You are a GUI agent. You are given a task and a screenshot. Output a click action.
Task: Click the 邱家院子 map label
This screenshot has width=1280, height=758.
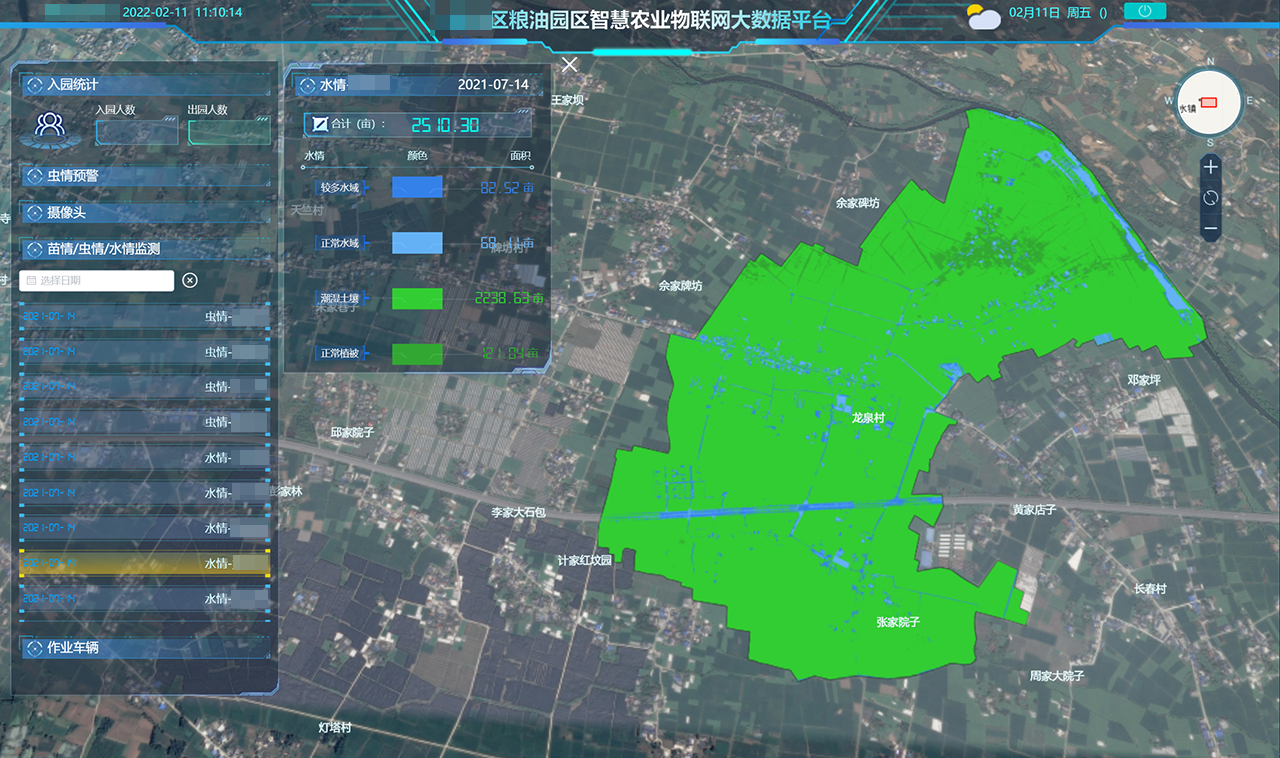[x=351, y=432]
